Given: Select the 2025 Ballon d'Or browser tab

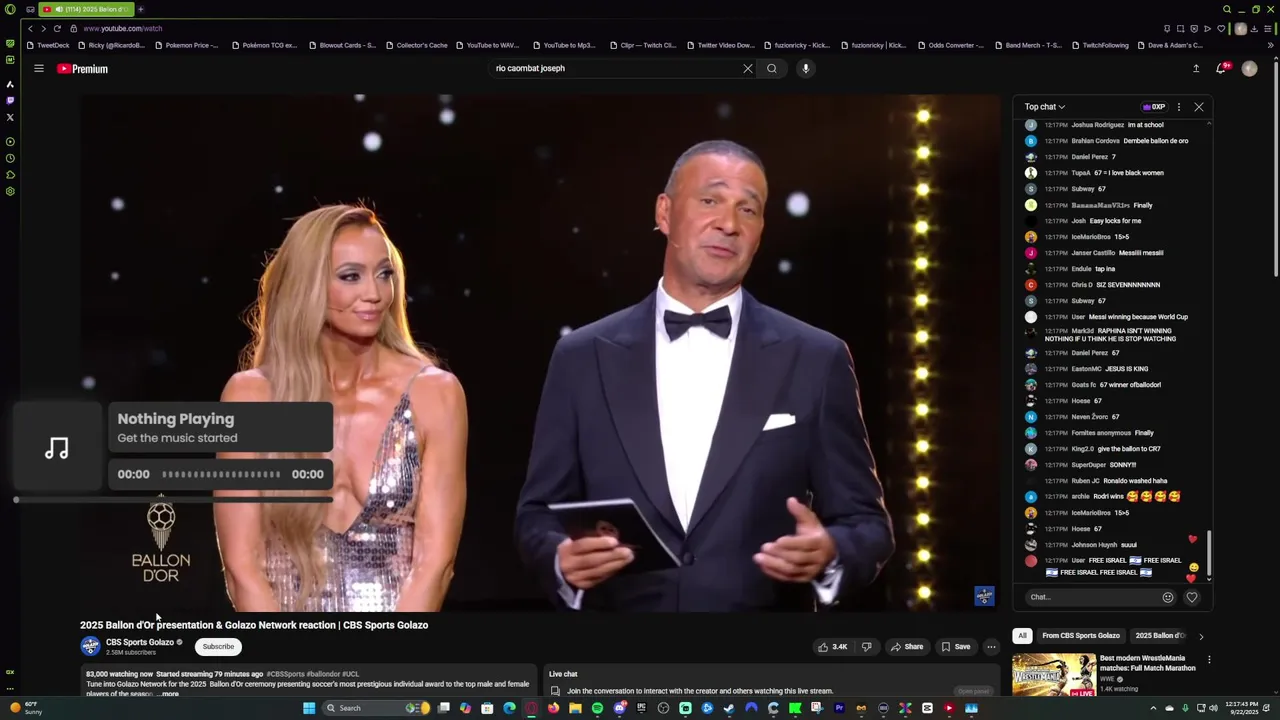Looking at the screenshot, I should coord(88,9).
